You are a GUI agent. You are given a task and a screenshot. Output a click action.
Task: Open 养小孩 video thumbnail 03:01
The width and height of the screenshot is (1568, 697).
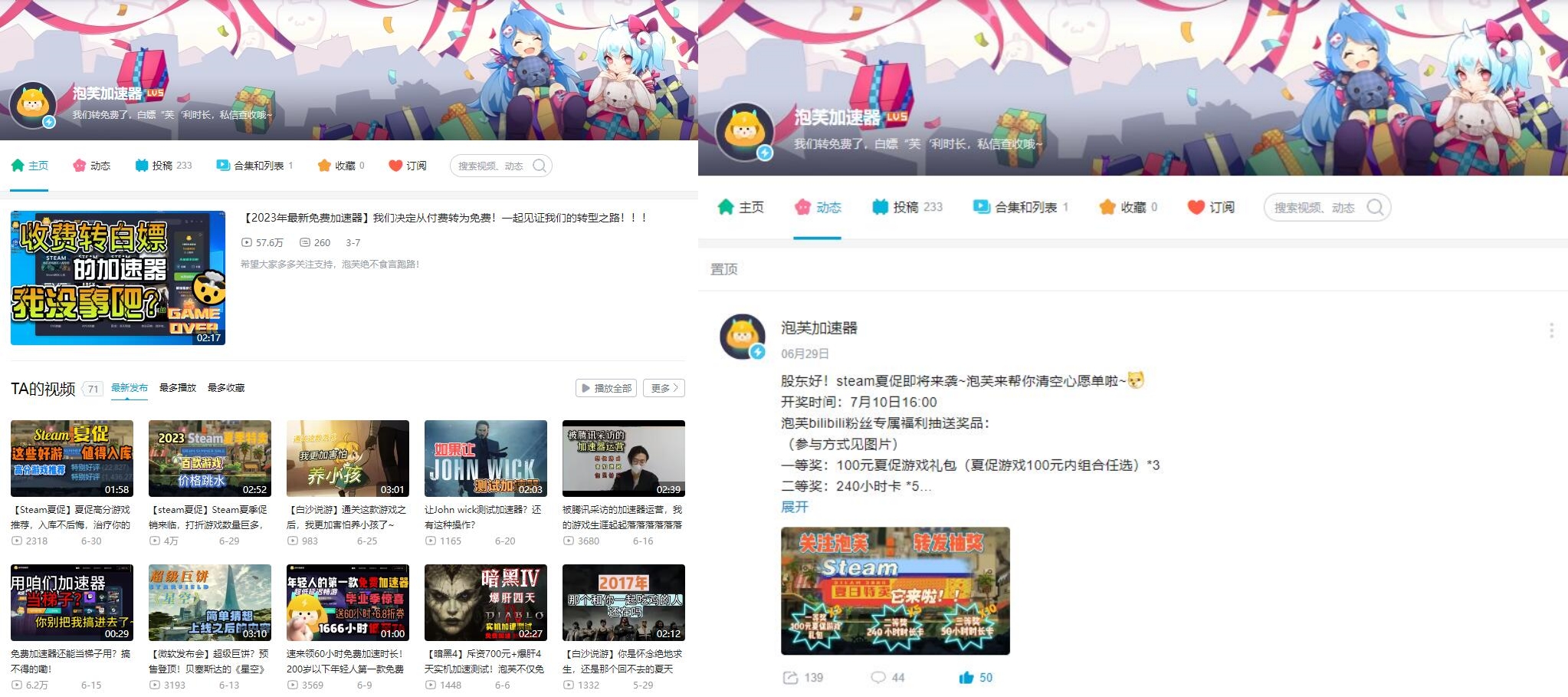point(348,459)
